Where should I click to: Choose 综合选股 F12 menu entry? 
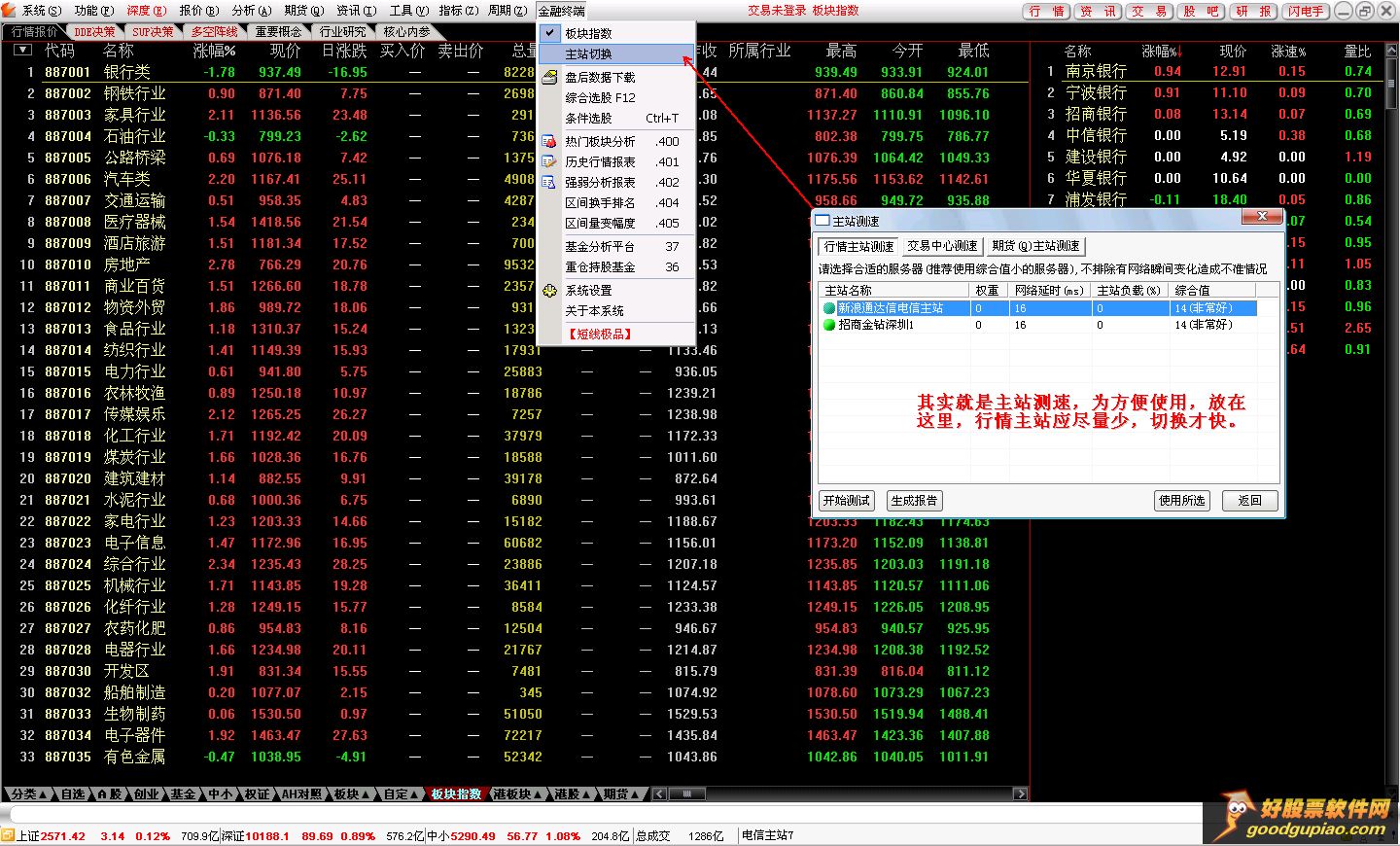tap(616, 98)
